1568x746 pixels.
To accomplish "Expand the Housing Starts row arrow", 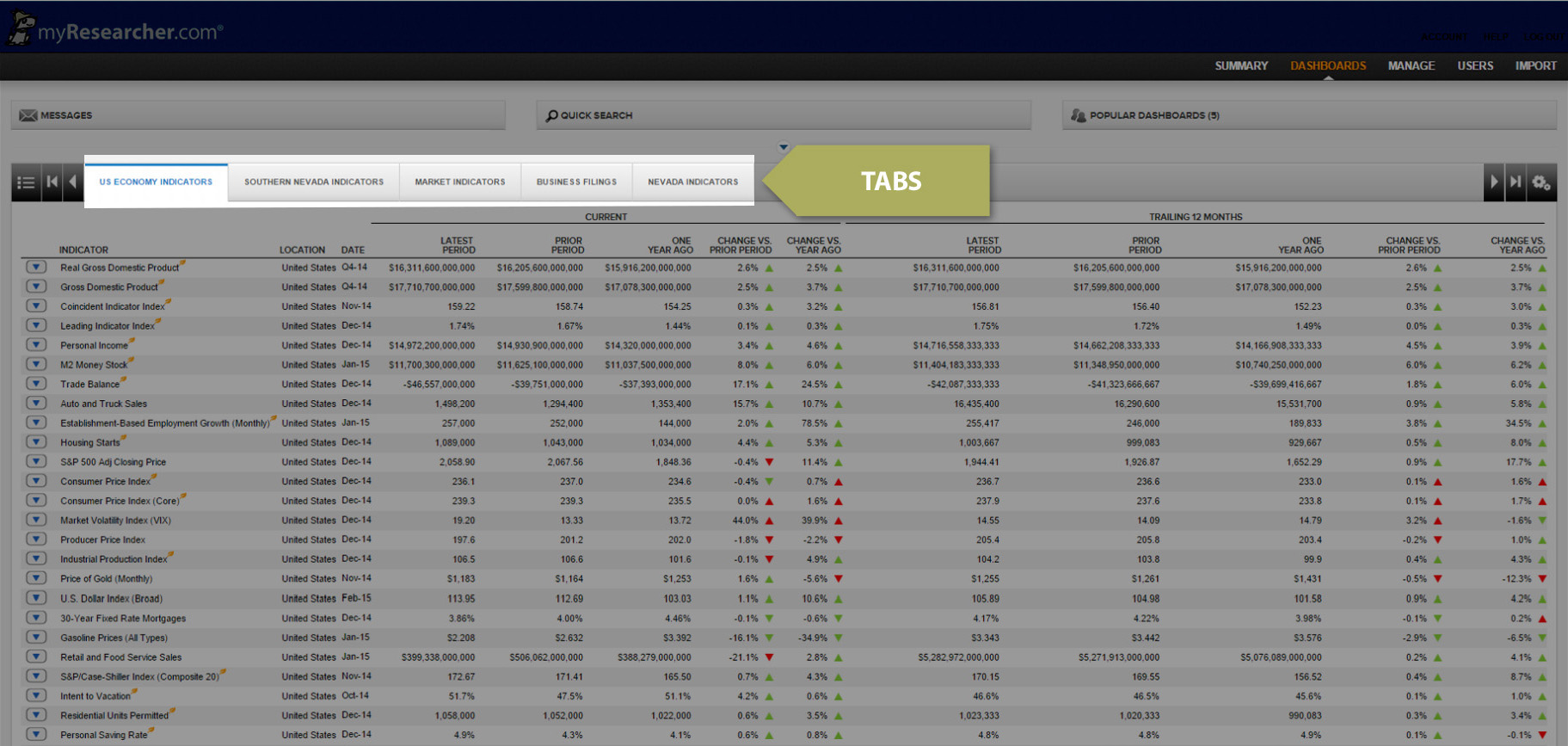I will [x=36, y=442].
